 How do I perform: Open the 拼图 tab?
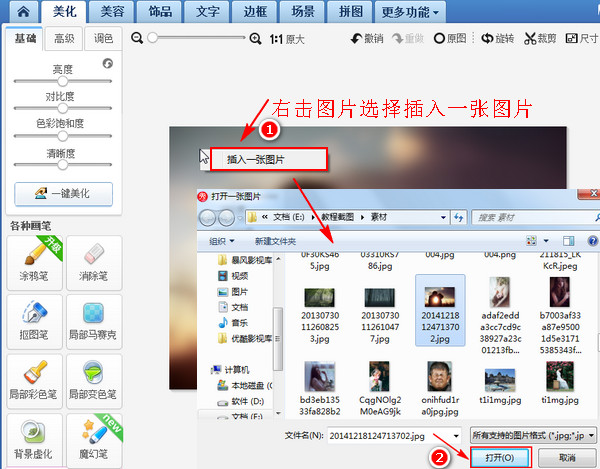pyautogui.click(x=350, y=11)
